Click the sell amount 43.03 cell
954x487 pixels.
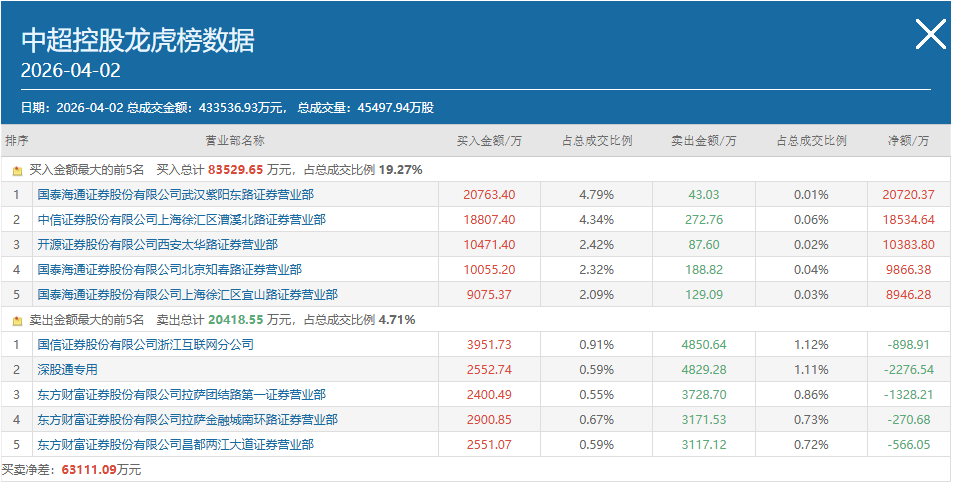(704, 195)
